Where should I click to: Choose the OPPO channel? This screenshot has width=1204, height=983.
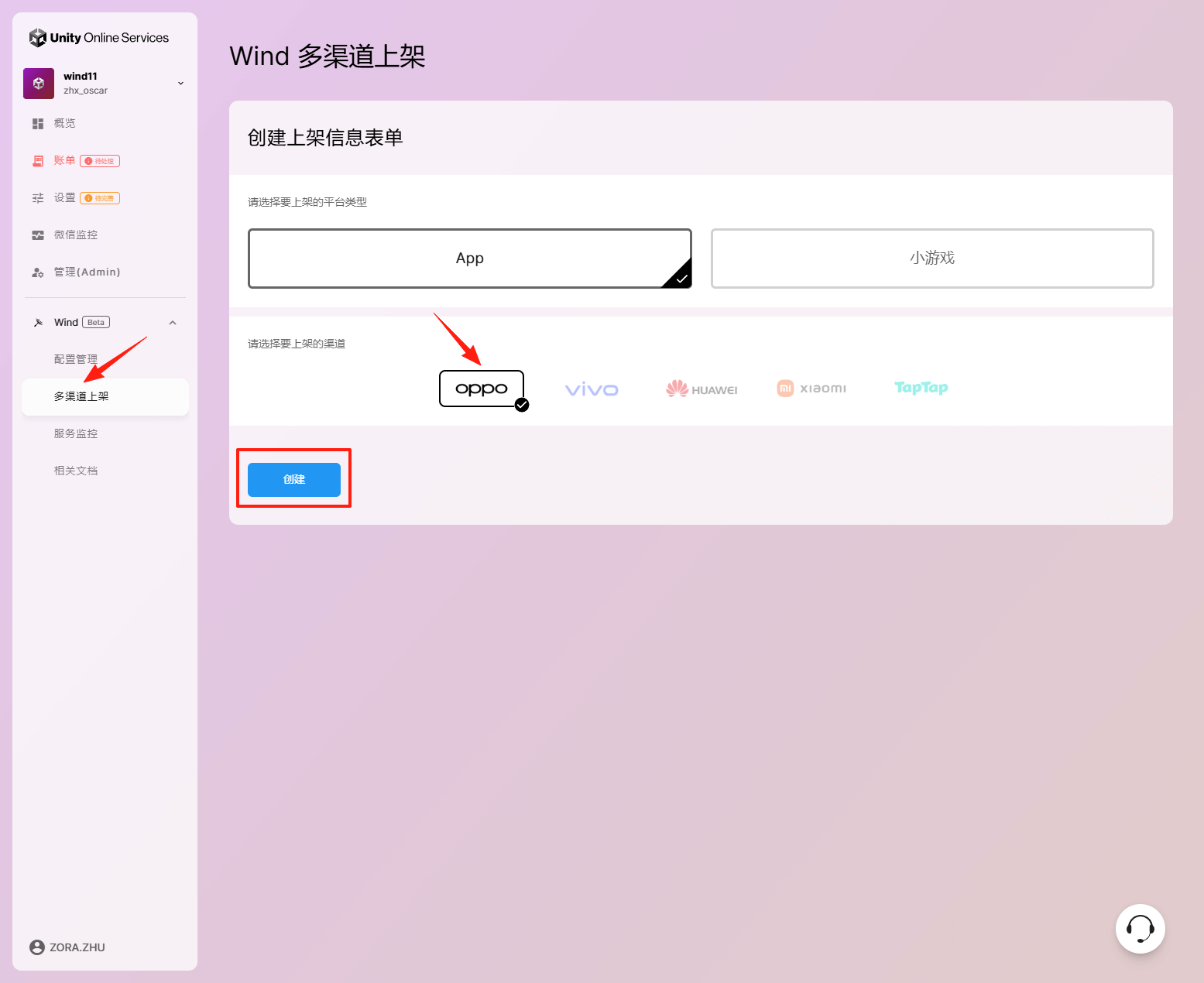pos(481,389)
